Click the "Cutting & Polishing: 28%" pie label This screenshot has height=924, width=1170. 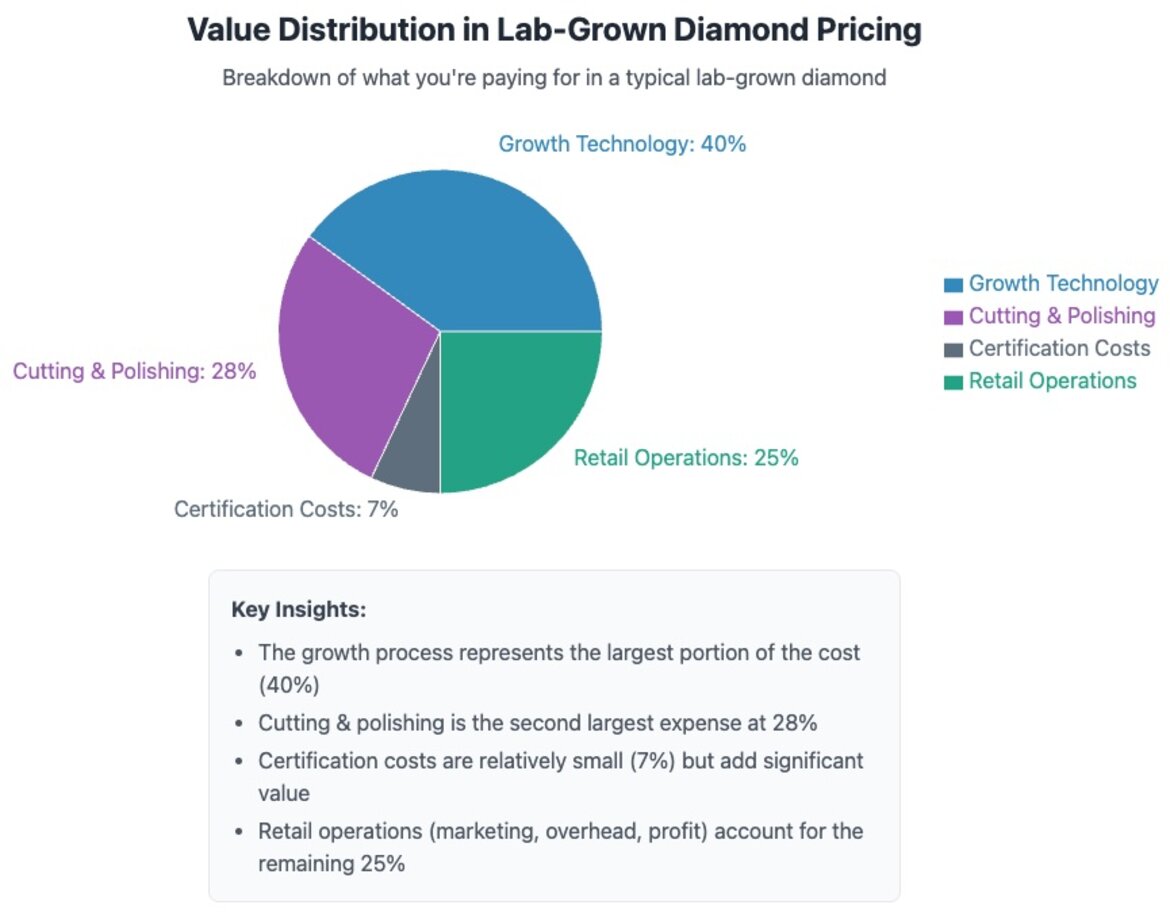(x=135, y=372)
